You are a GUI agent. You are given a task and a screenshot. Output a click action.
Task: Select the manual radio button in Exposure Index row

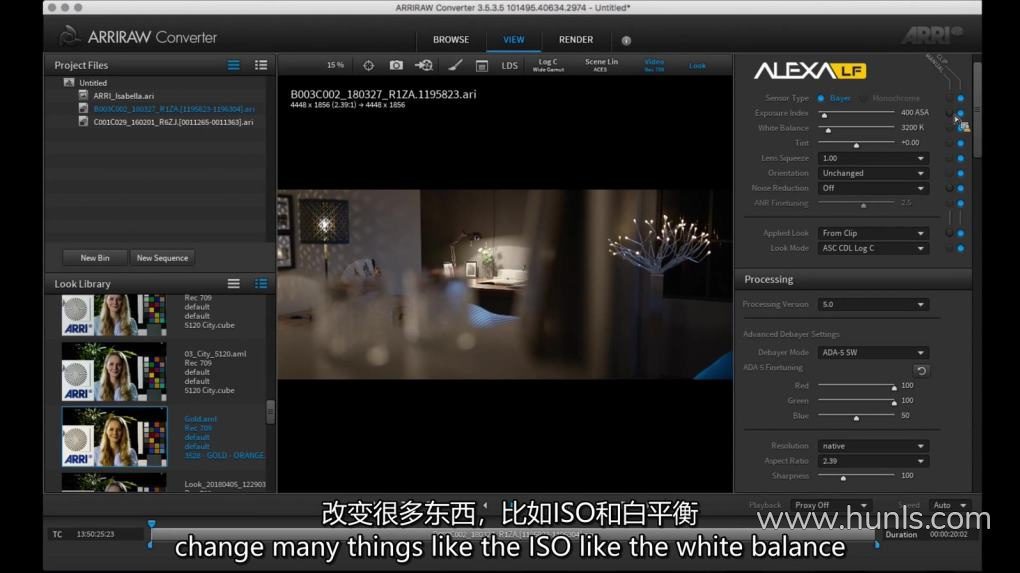[949, 113]
